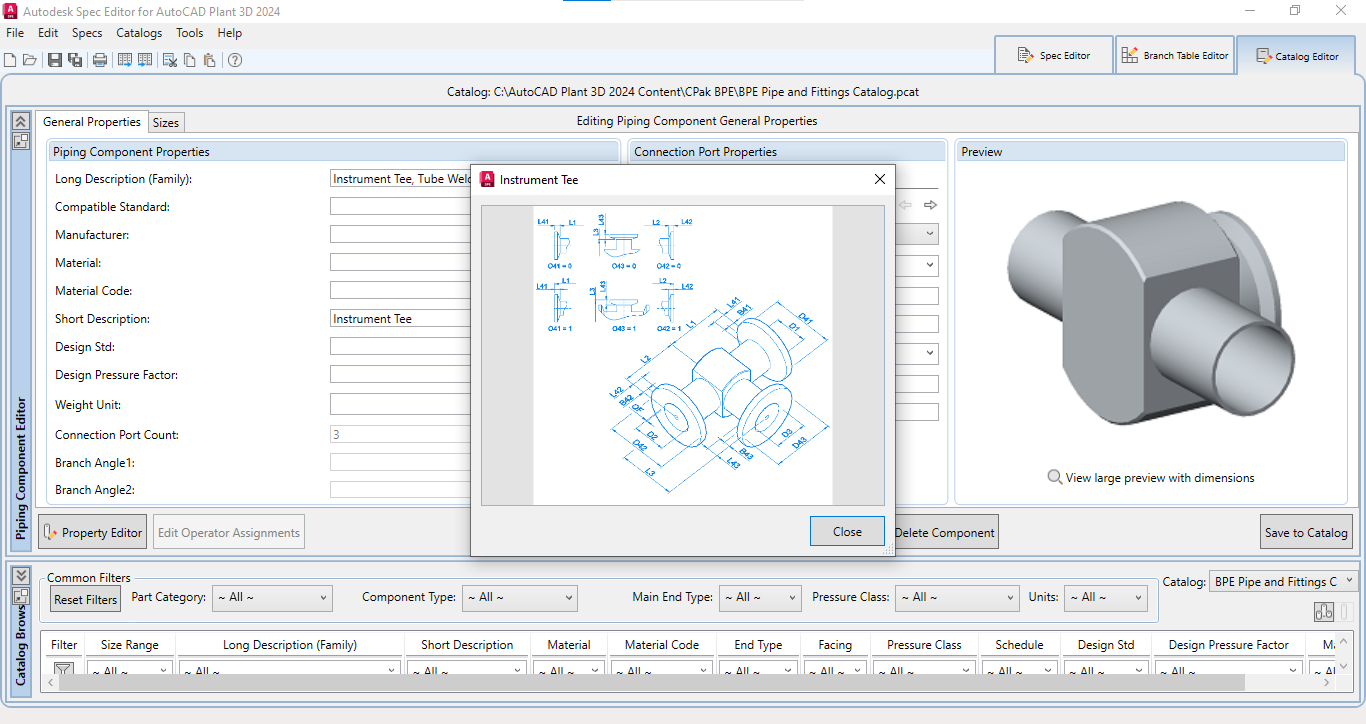Click the Save floppy disk icon
This screenshot has height=724, width=1366.
55,60
